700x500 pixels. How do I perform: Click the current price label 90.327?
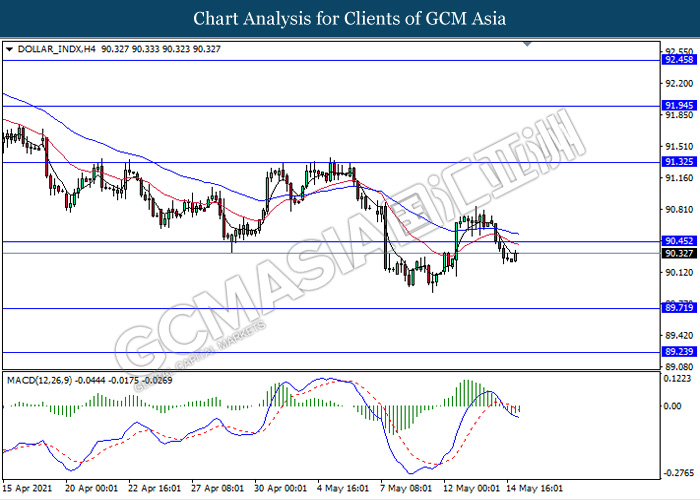click(679, 254)
